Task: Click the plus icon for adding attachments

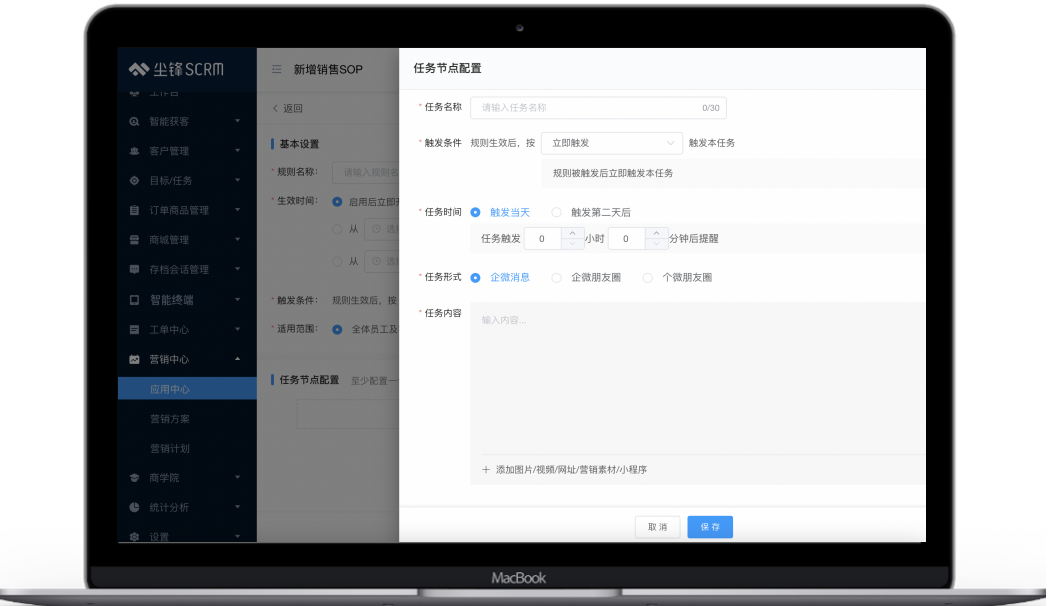Action: point(486,470)
